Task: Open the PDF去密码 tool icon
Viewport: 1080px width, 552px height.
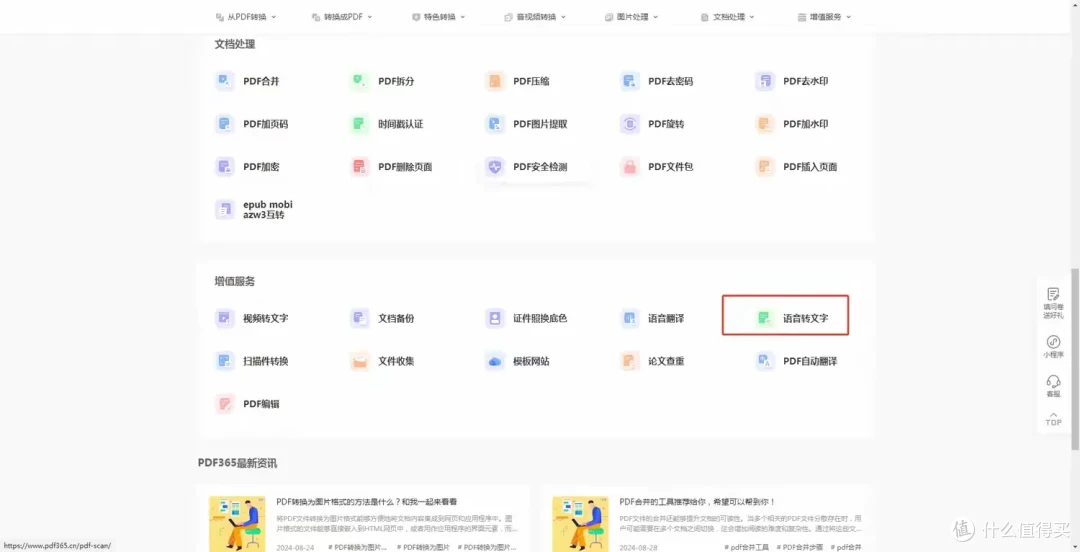Action: pyautogui.click(x=630, y=81)
